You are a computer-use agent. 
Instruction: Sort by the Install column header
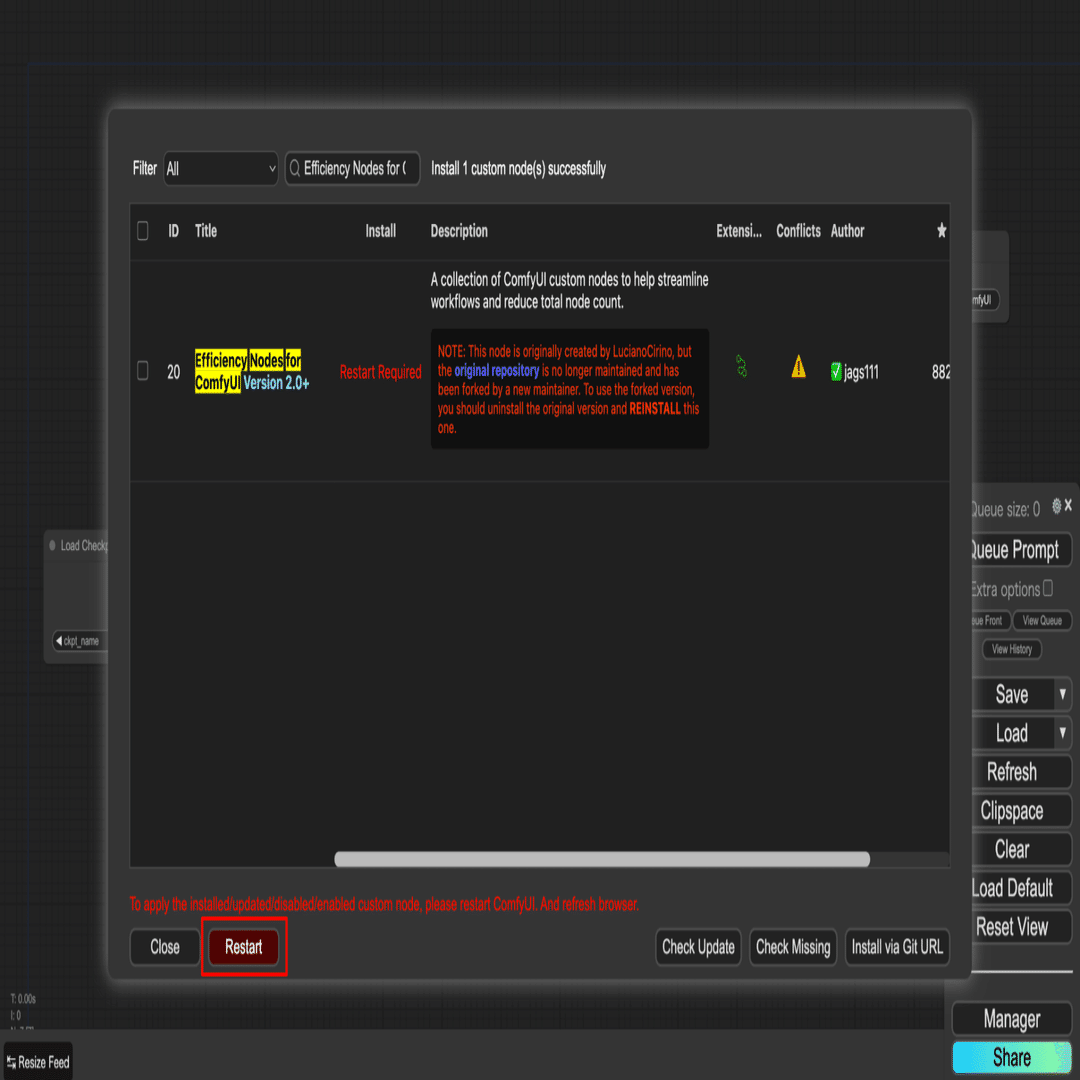(380, 231)
